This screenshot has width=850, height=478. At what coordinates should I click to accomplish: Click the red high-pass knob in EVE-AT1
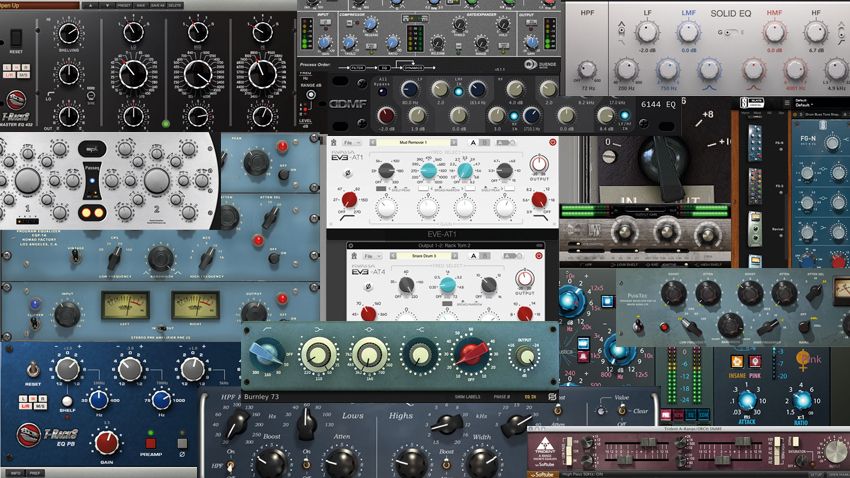pos(350,200)
